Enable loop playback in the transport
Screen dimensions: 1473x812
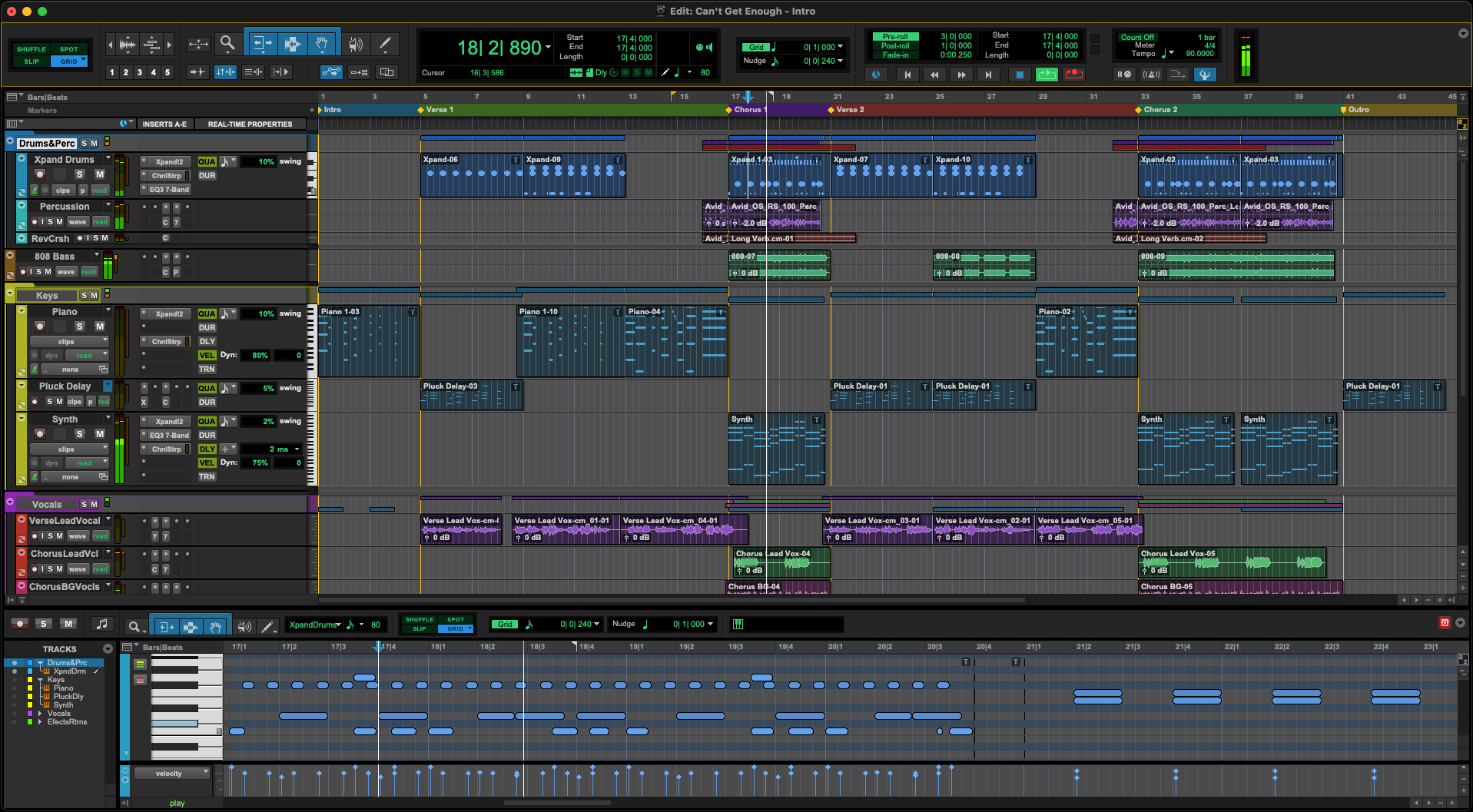coord(1047,75)
